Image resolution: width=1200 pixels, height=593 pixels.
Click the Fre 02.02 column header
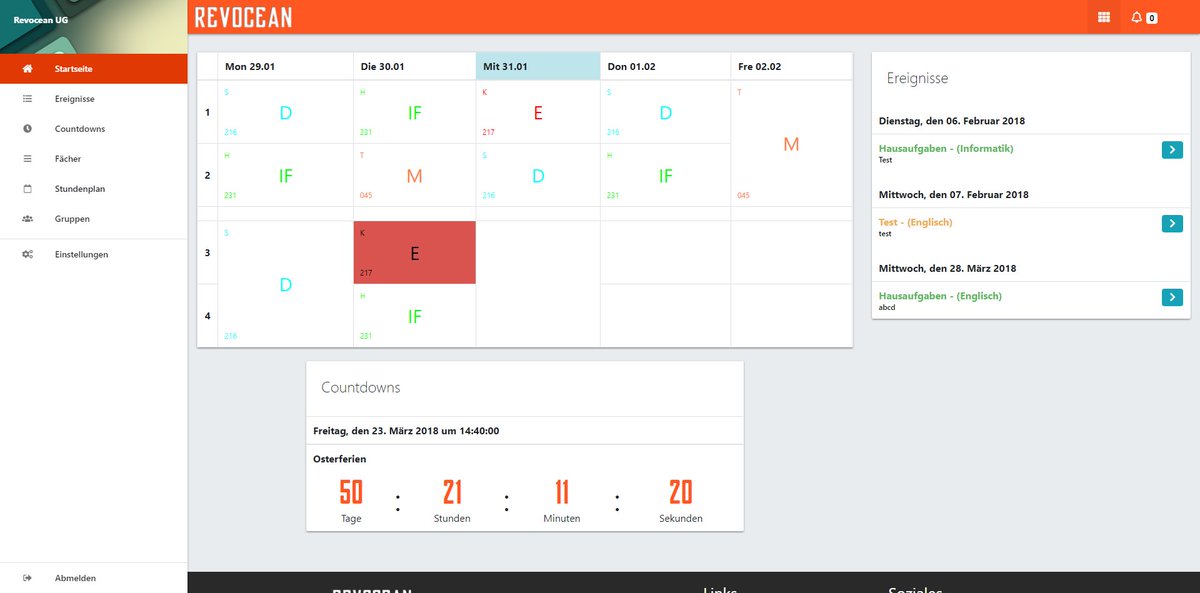click(x=791, y=66)
